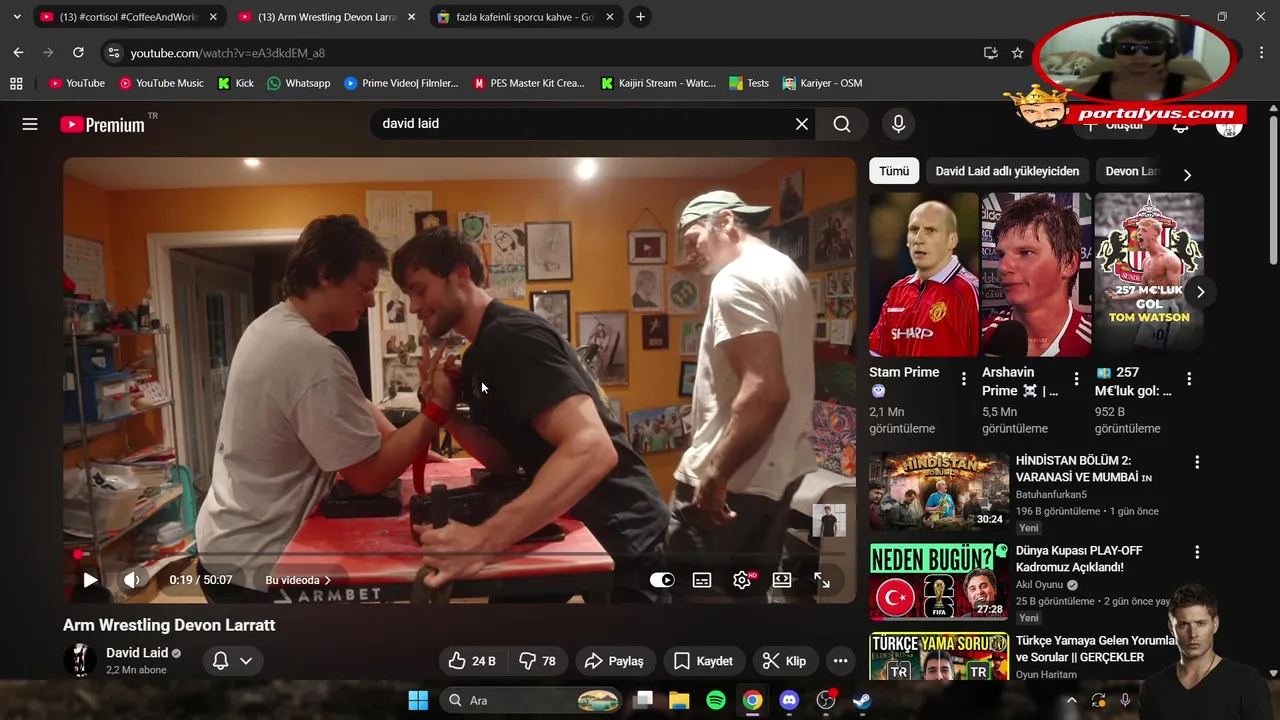Viewport: 1280px width, 720px height.
Task: Open the player settings gear
Action: pos(742,580)
